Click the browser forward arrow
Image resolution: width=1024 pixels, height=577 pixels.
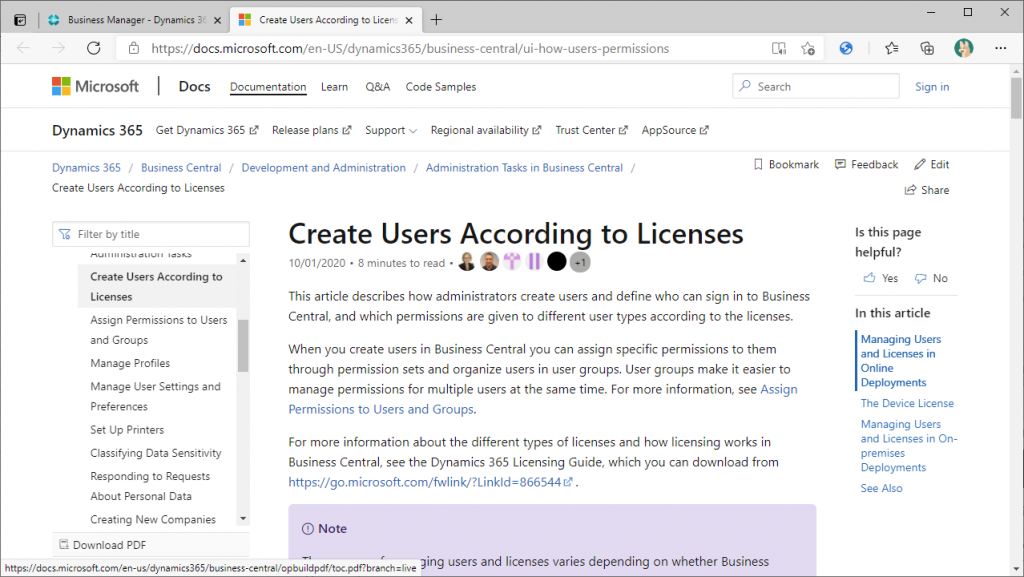tap(59, 48)
